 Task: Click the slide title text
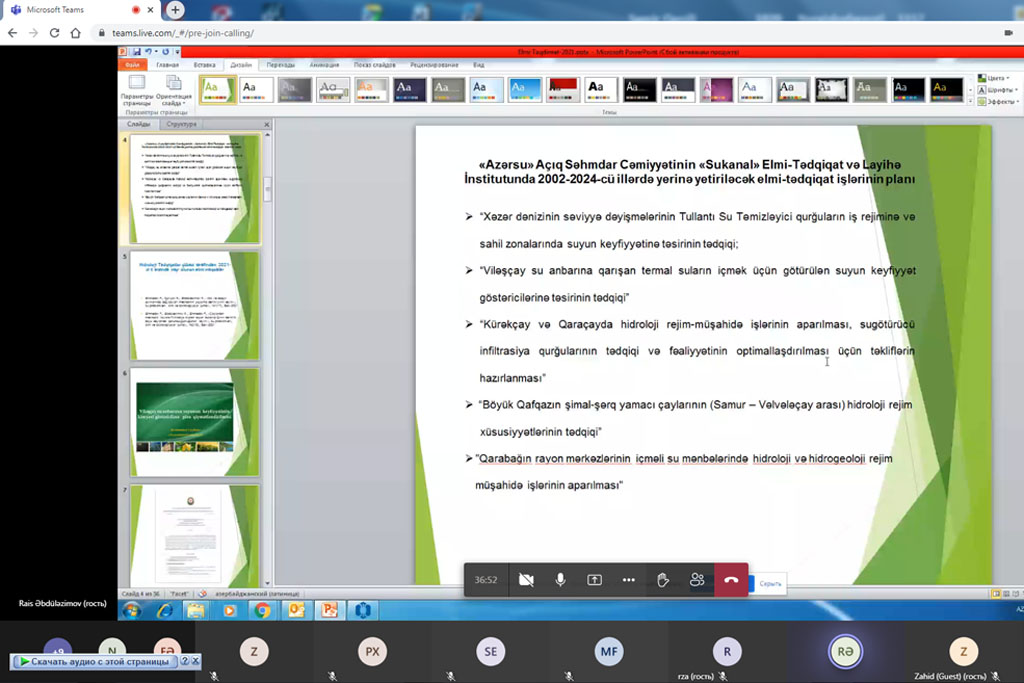(689, 172)
